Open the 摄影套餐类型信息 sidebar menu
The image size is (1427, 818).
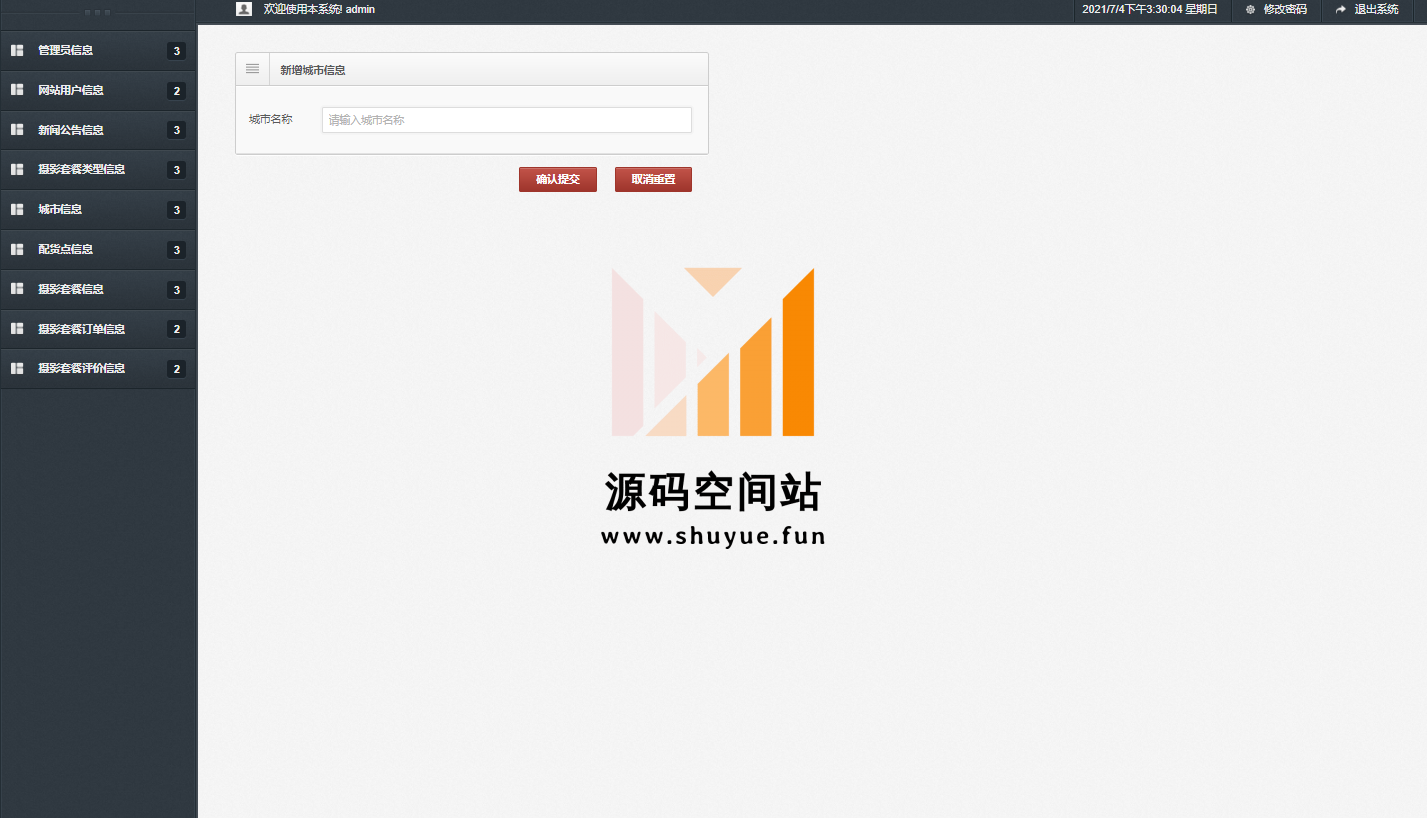click(98, 169)
